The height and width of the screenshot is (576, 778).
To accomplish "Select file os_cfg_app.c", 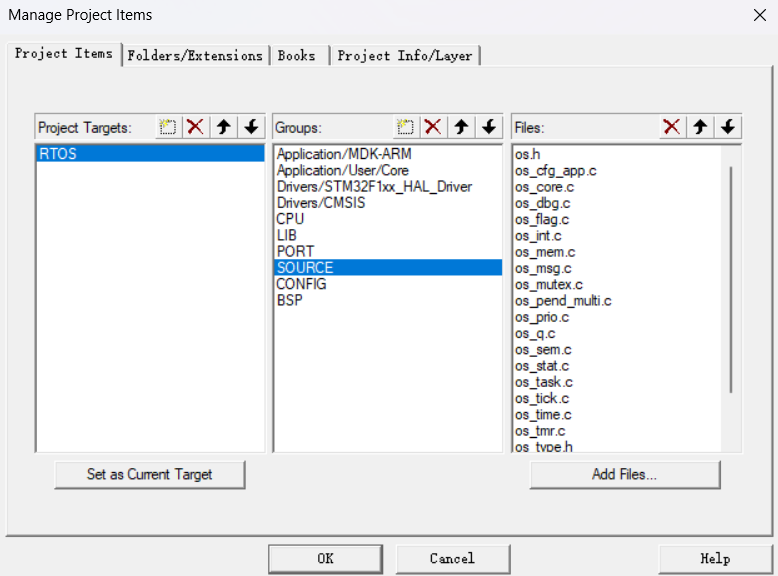I will pos(617,171).
